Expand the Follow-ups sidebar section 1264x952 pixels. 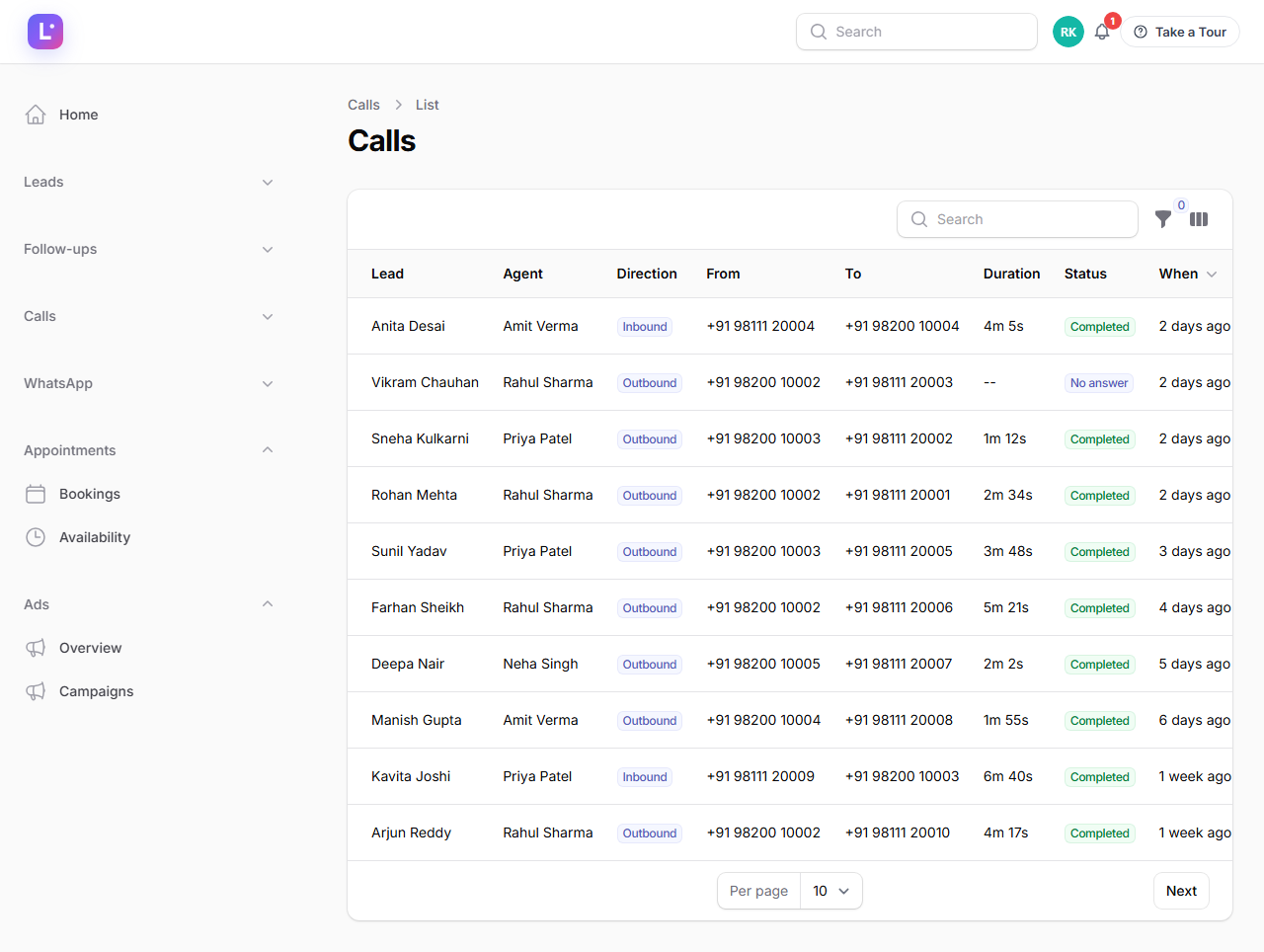[x=148, y=249]
